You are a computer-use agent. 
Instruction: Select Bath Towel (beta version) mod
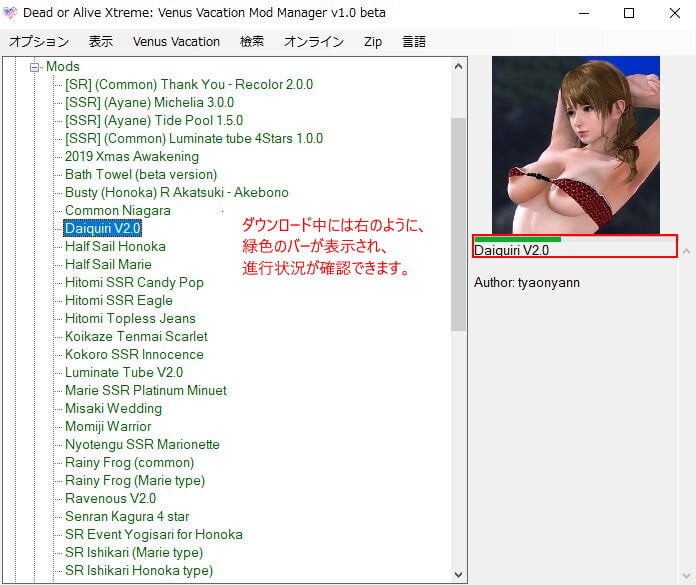point(141,174)
